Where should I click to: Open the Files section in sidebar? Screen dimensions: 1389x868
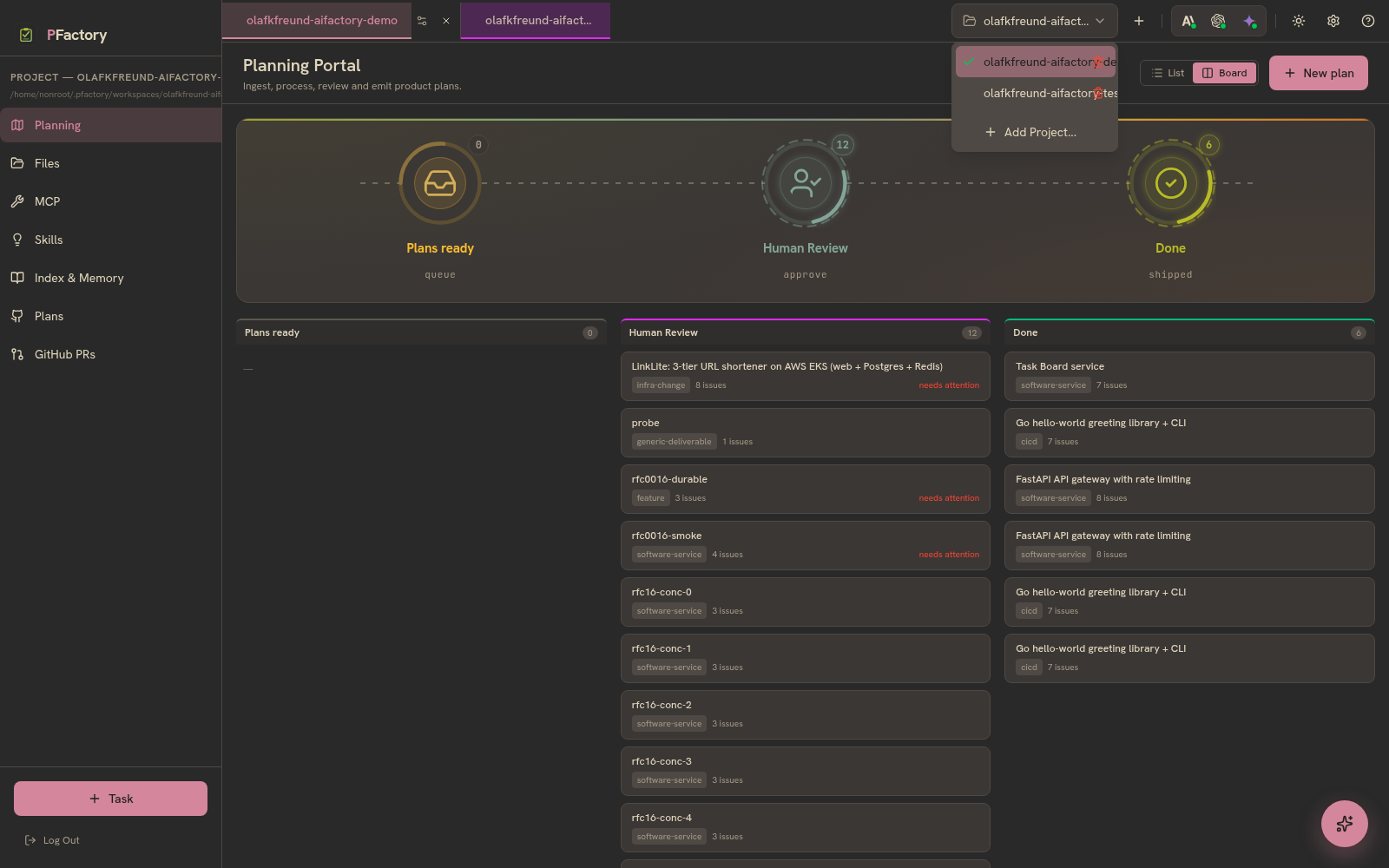pos(111,163)
